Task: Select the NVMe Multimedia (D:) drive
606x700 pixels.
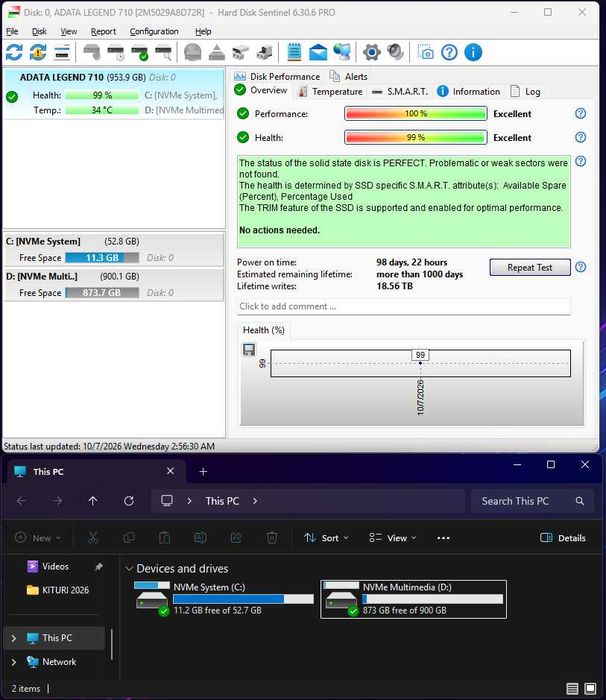Action: pyautogui.click(x=414, y=599)
